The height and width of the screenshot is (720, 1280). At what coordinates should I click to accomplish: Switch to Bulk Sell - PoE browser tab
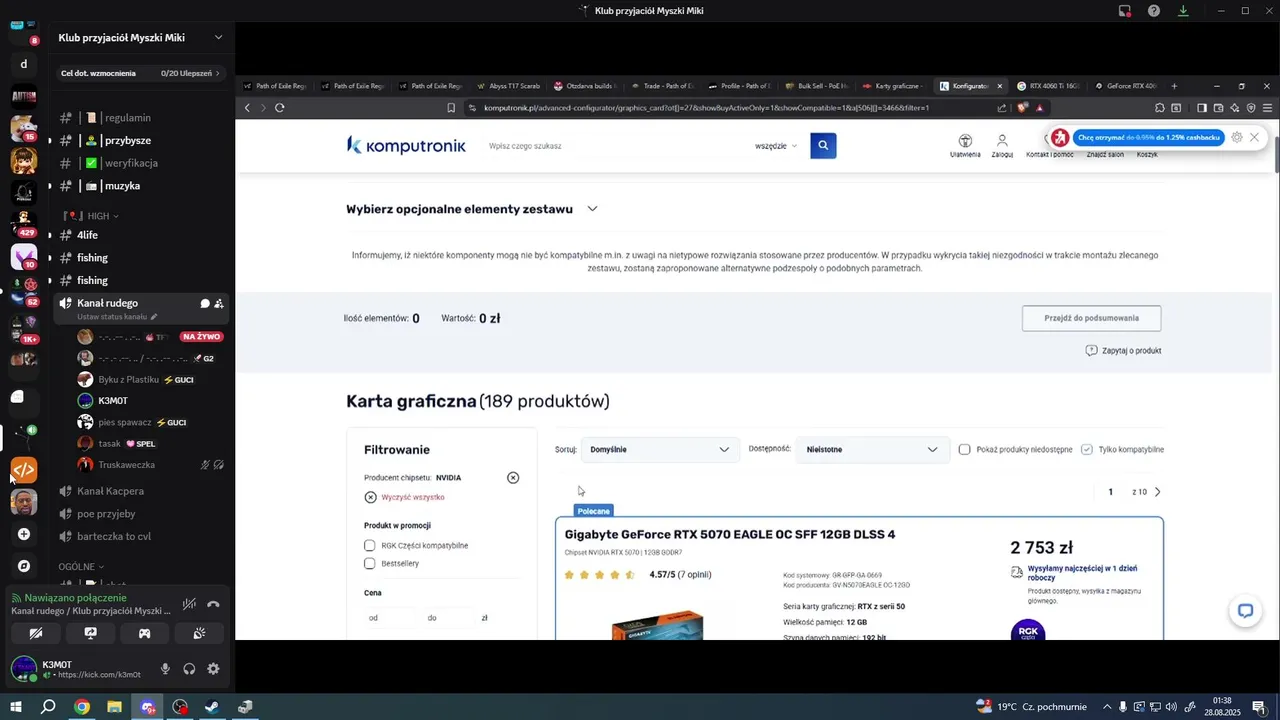coord(816,86)
